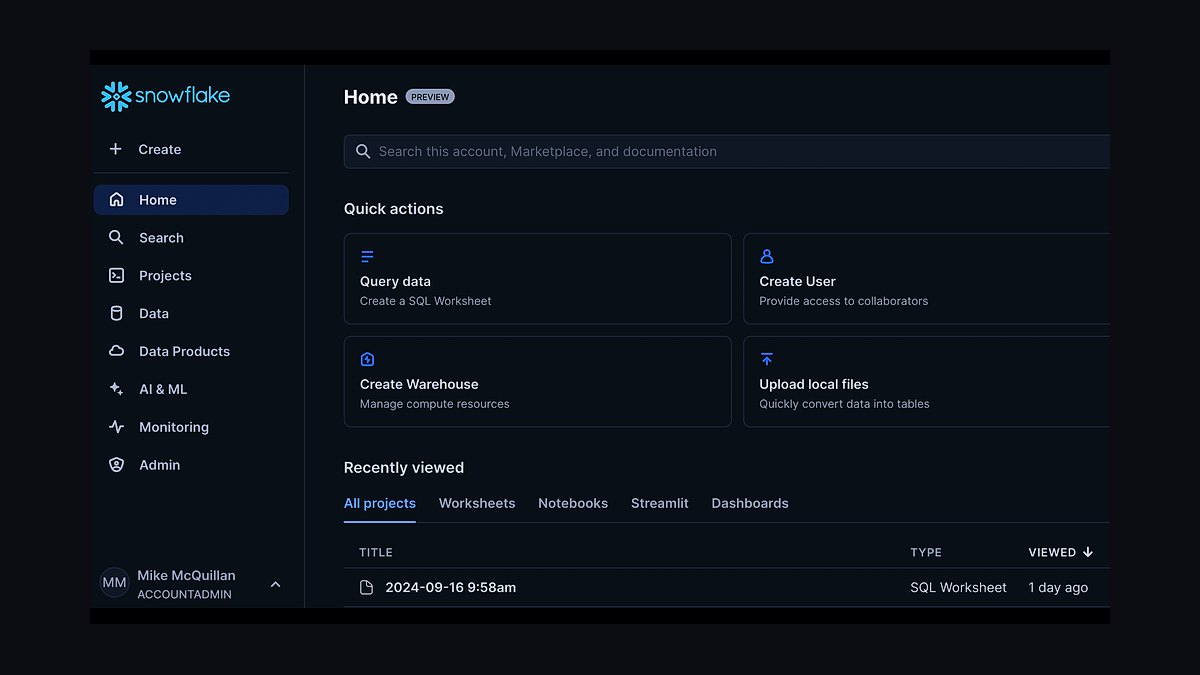Open the 2024-09-16 9:58am worksheet
This screenshot has height=675, width=1200.
pyautogui.click(x=451, y=588)
